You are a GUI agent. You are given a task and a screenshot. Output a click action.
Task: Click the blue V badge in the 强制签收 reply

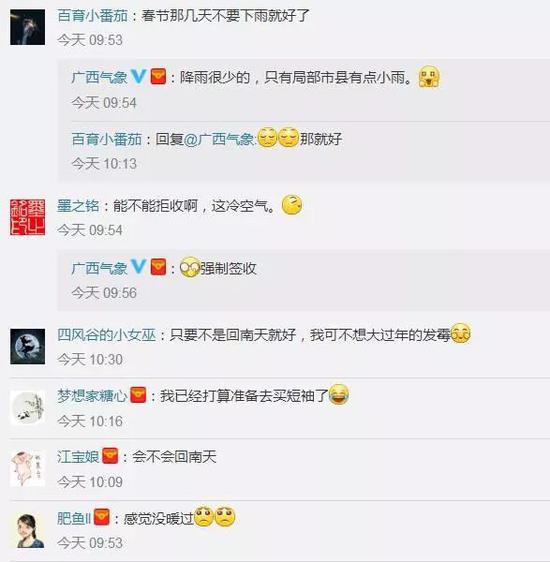(x=139, y=267)
